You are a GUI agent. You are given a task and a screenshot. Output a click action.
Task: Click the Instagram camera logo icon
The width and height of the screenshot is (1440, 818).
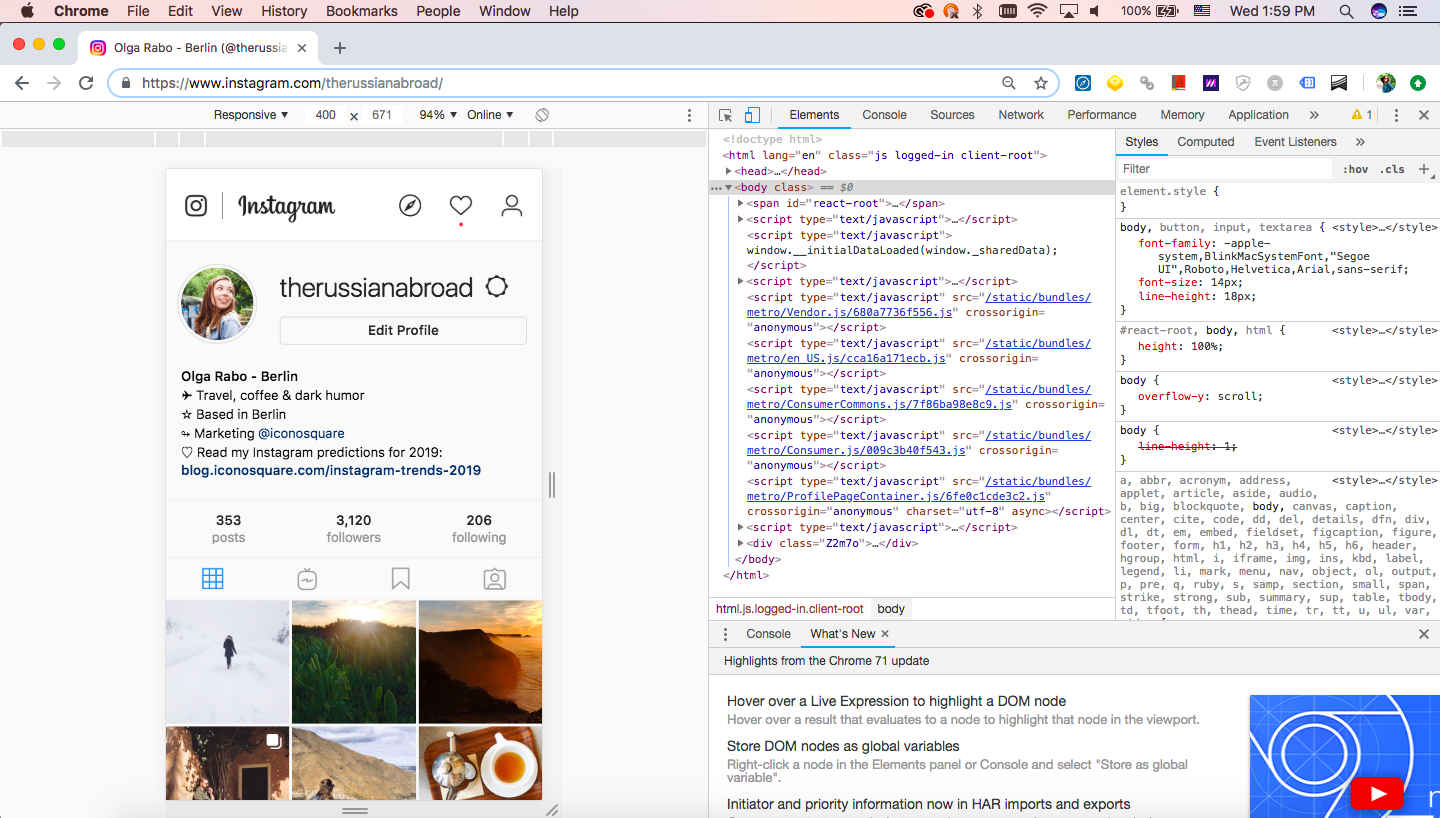(x=196, y=205)
